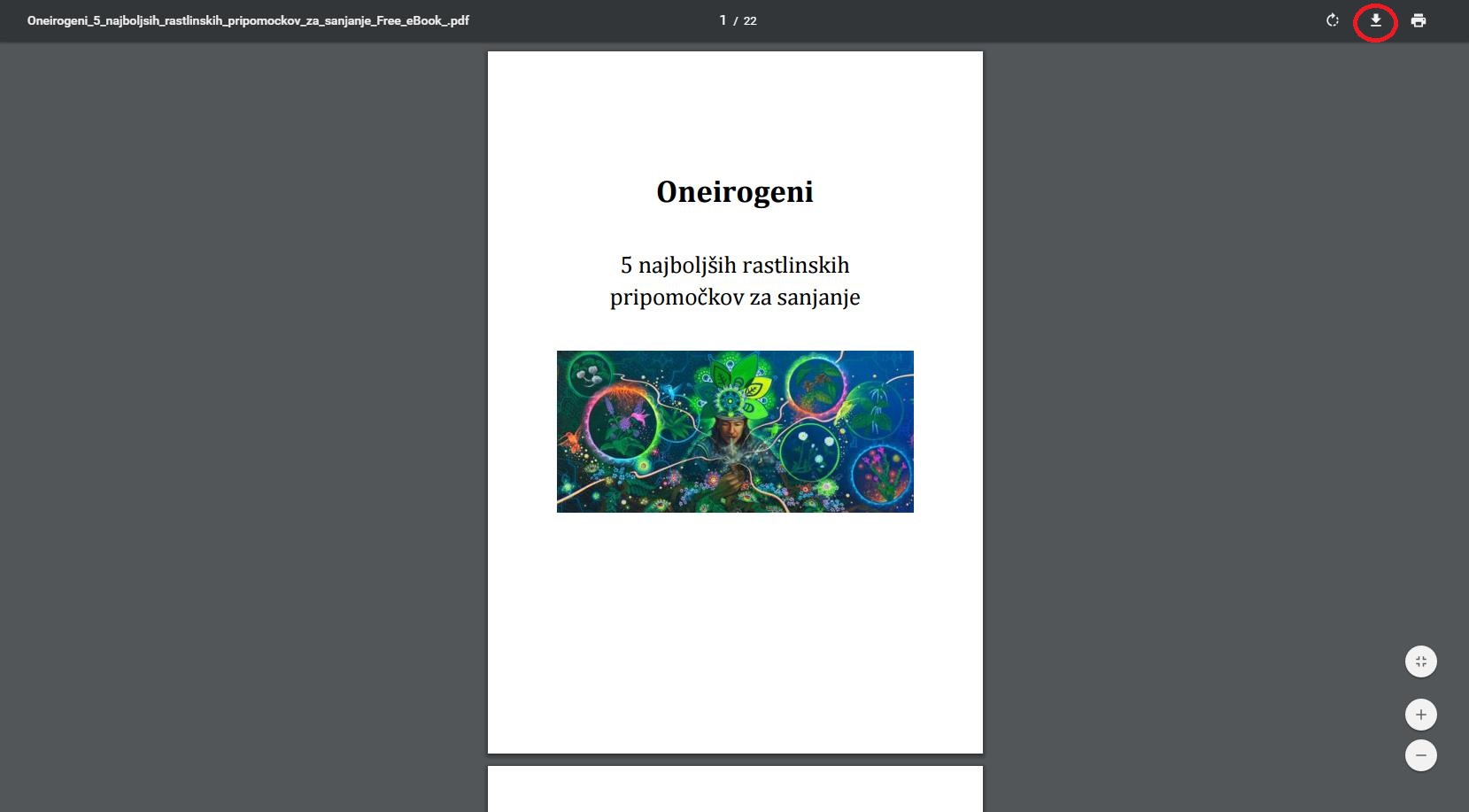This screenshot has width=1469, height=812.
Task: Click the PDF file name in the toolbar
Action: pyautogui.click(x=248, y=20)
